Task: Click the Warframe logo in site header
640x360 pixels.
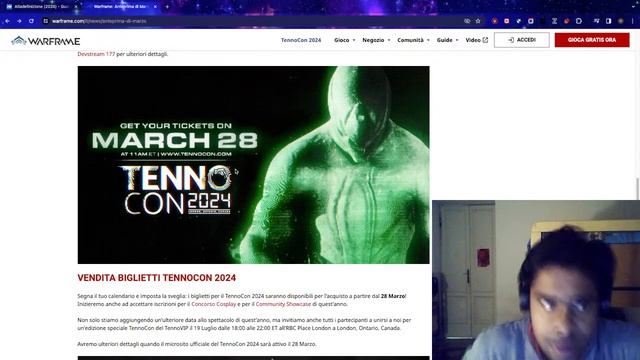Action: [45, 41]
